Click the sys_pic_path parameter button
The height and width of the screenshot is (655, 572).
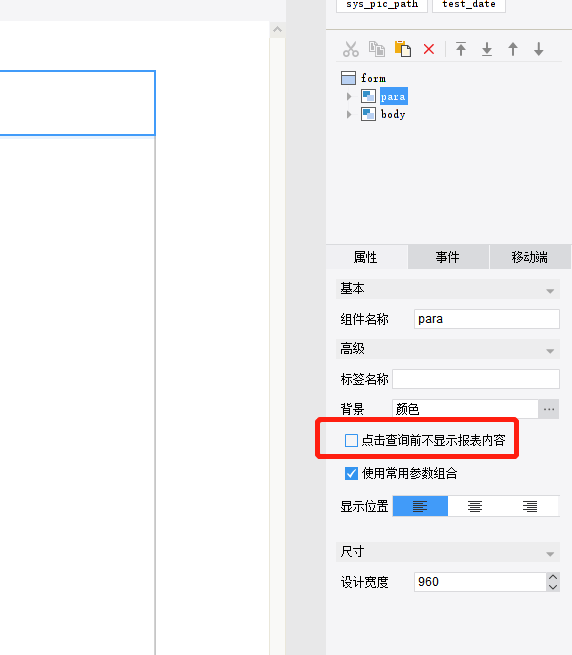coord(382,5)
